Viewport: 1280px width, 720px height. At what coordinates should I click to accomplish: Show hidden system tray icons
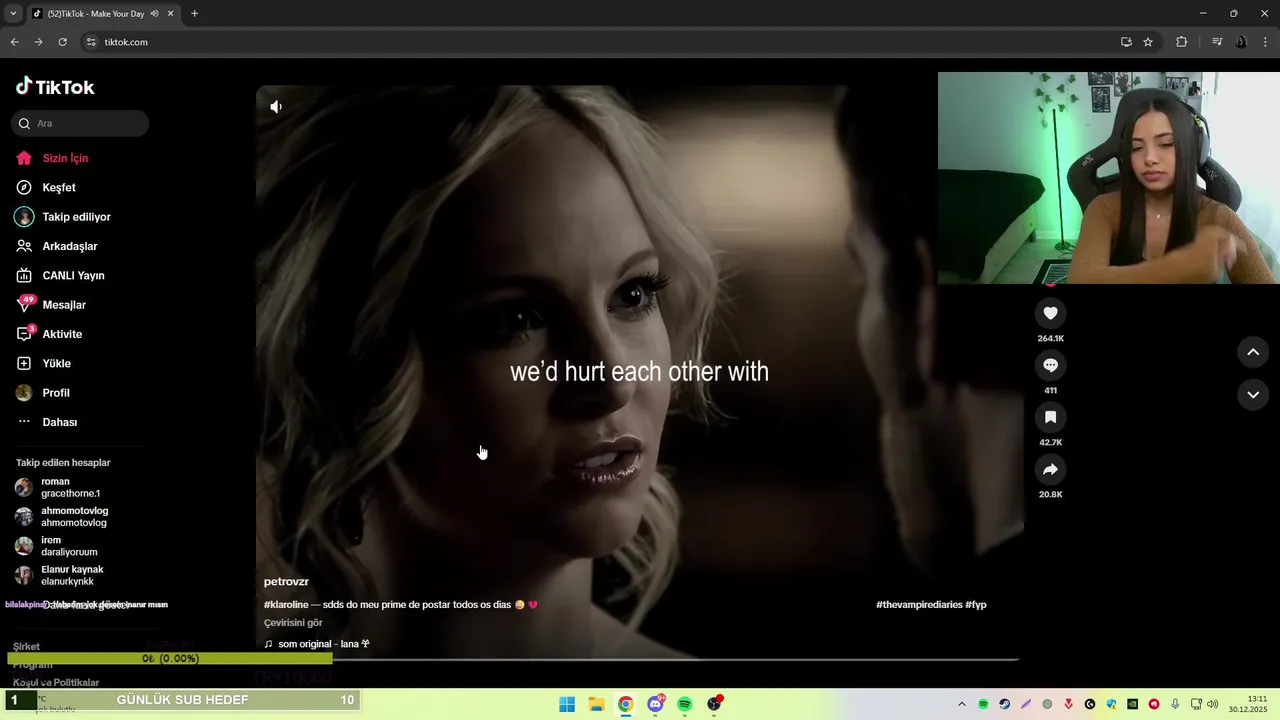962,704
